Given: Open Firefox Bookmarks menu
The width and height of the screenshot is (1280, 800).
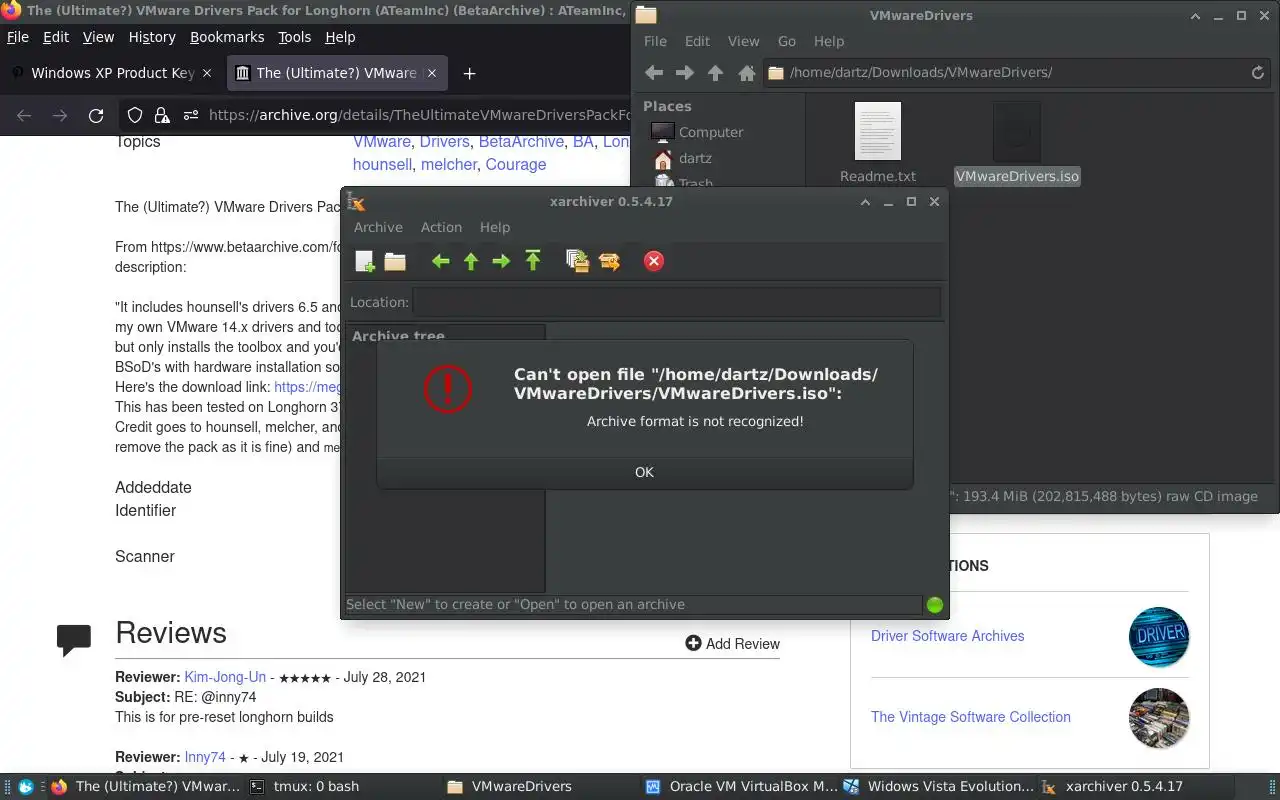Looking at the screenshot, I should [x=227, y=37].
